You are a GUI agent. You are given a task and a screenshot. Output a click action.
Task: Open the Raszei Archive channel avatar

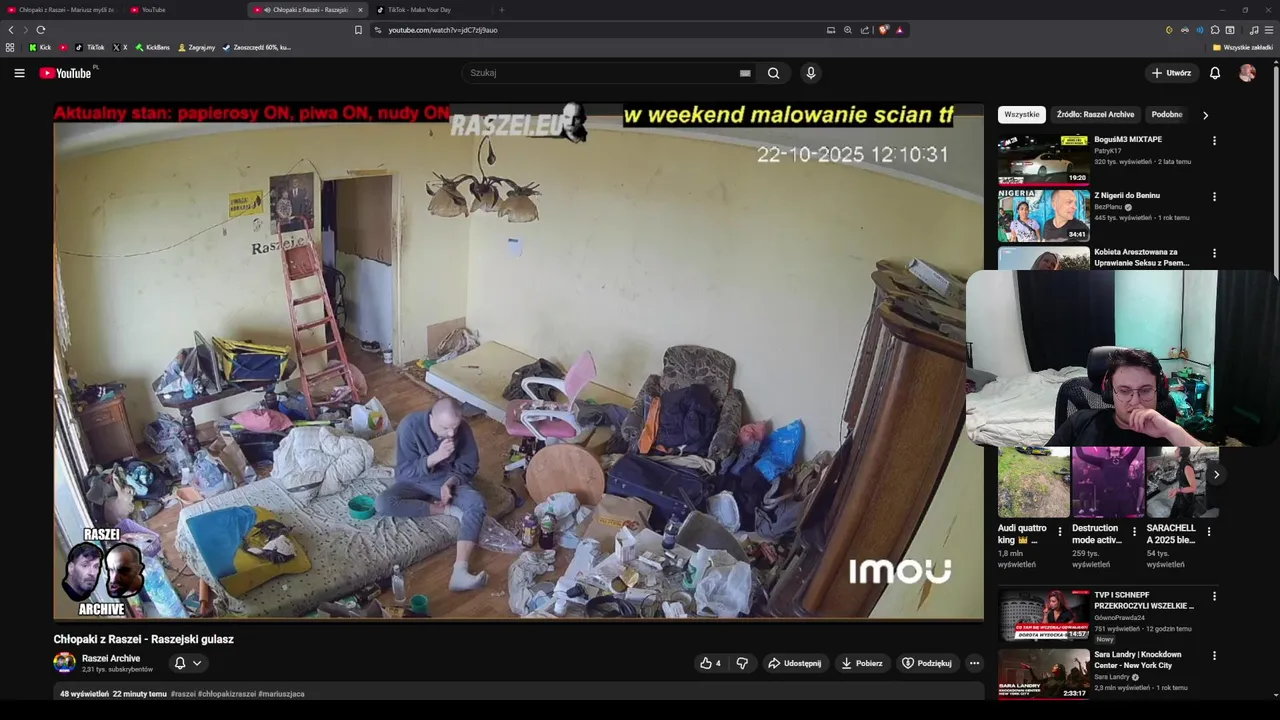click(64, 662)
